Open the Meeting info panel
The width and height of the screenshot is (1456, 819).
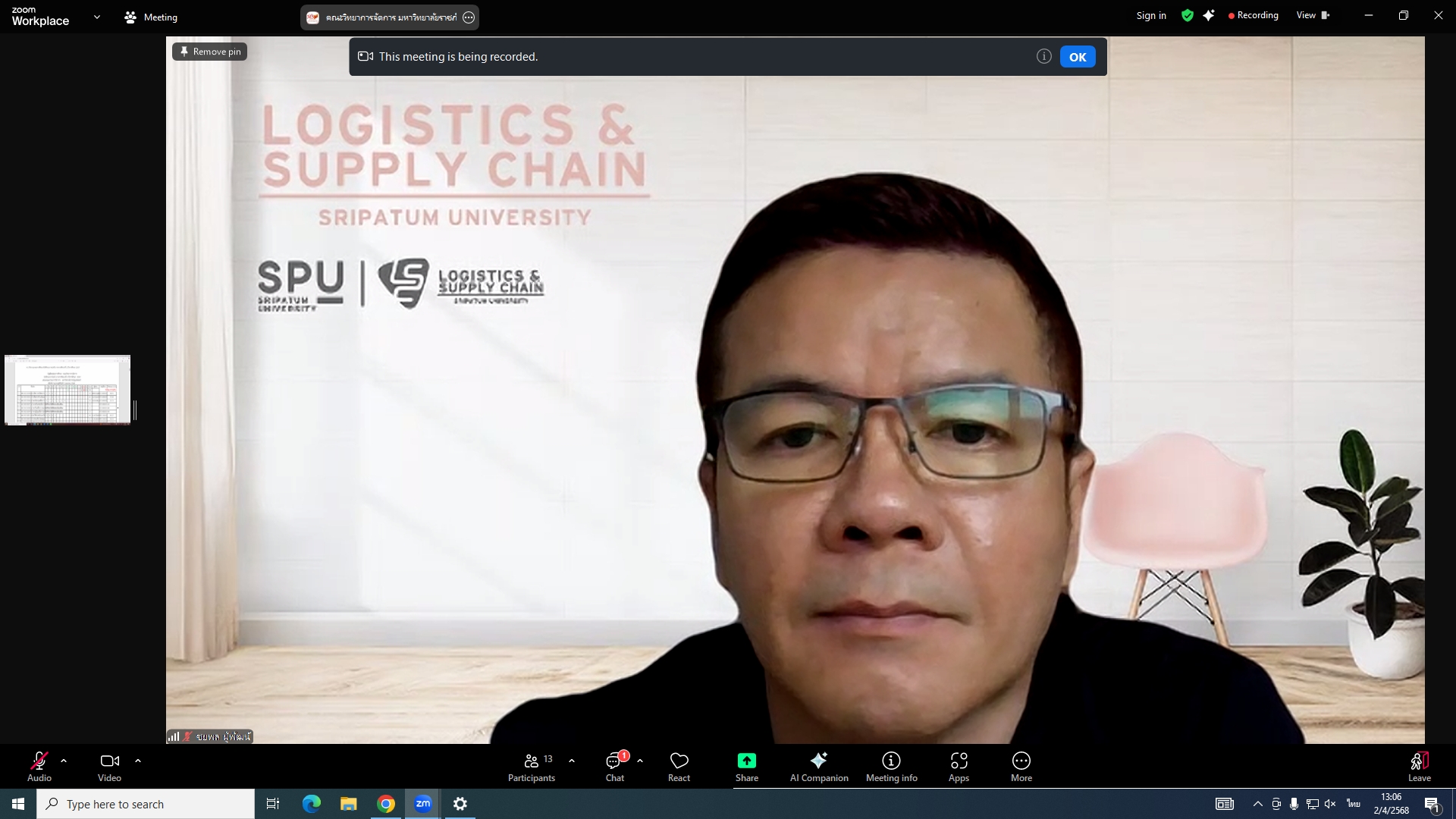(891, 766)
